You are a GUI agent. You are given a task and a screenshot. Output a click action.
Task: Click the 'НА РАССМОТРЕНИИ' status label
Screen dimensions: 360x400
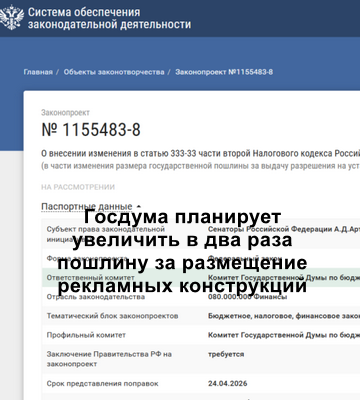point(78,187)
